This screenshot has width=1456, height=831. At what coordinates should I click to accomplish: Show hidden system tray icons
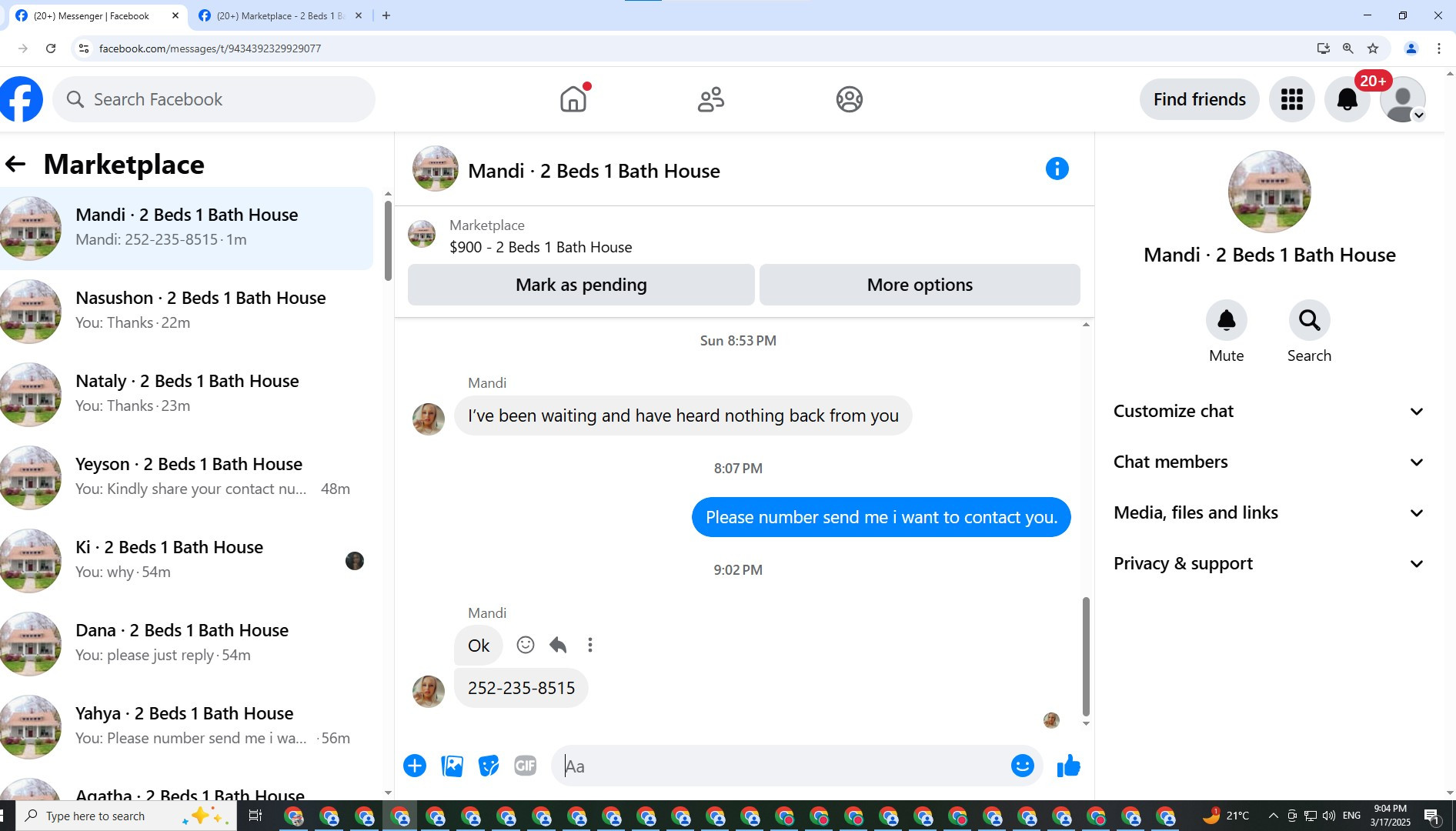[1273, 816]
